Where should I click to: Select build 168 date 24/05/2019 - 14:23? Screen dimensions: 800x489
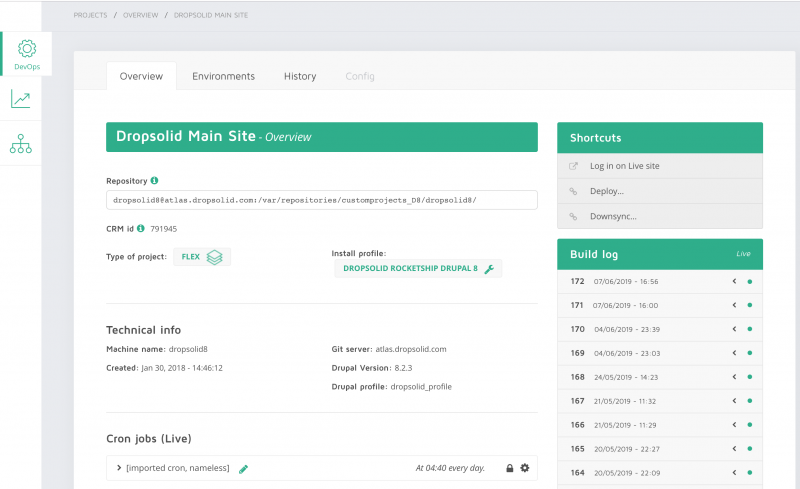click(626, 377)
